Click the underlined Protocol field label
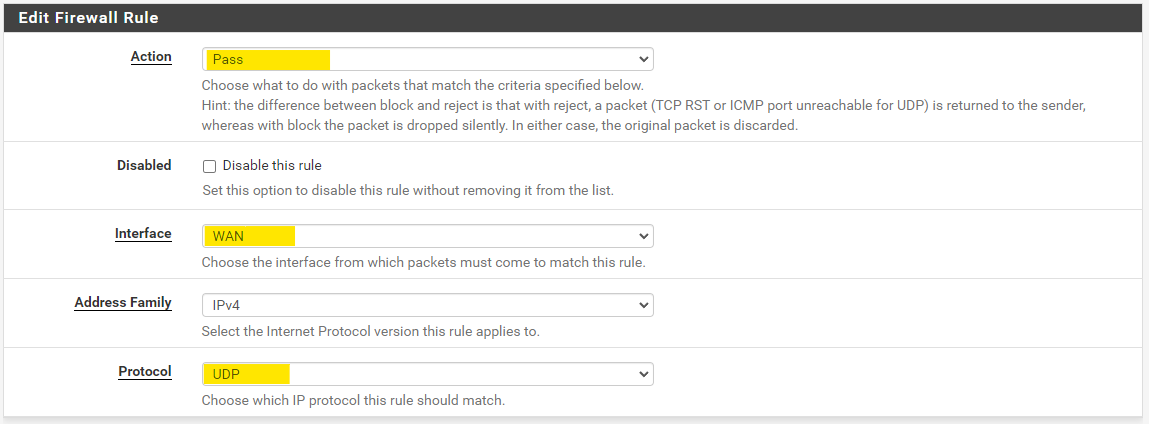 145,372
